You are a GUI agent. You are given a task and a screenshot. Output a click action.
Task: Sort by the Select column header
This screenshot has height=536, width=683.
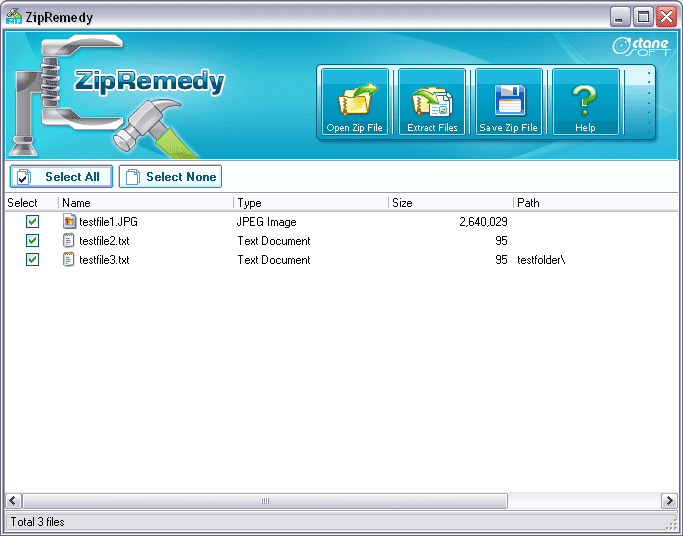(x=31, y=202)
